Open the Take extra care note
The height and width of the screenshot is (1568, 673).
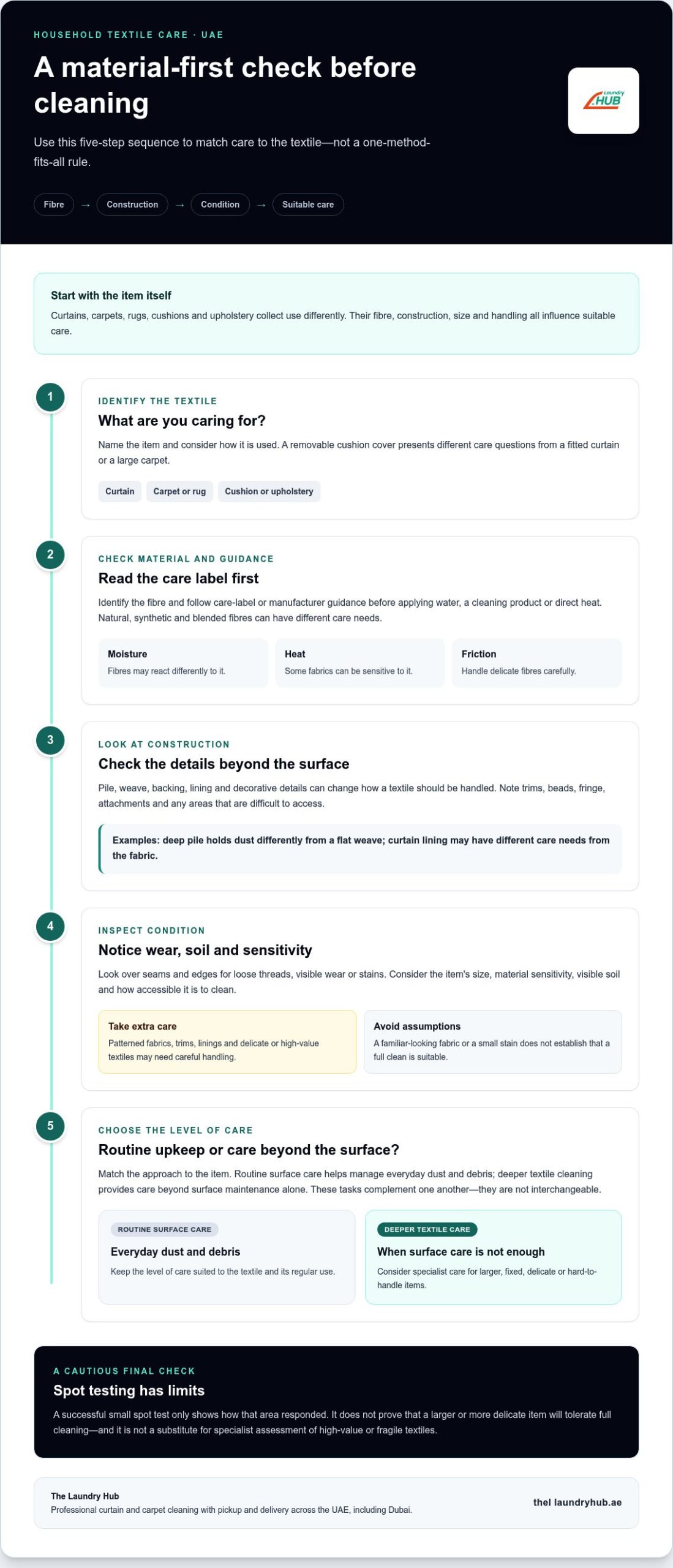click(227, 1042)
